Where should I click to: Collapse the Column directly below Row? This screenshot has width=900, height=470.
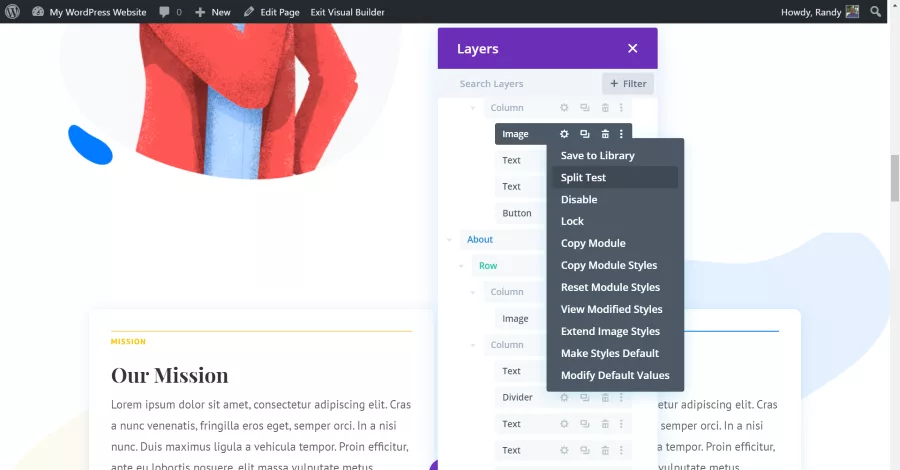pos(472,292)
